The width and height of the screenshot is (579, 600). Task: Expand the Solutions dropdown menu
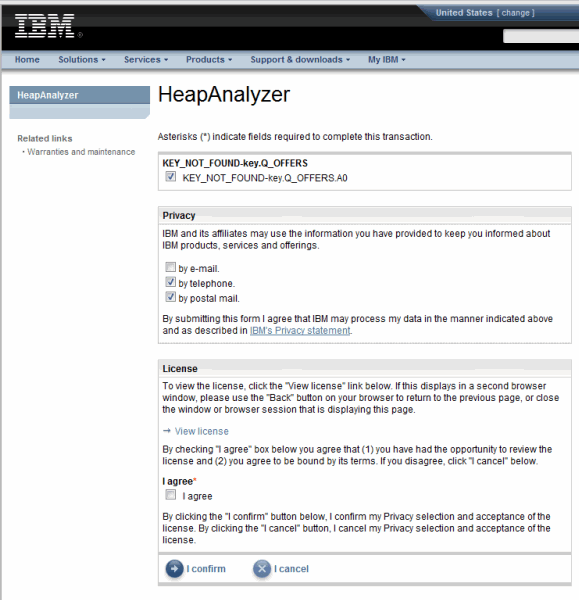coord(82,60)
